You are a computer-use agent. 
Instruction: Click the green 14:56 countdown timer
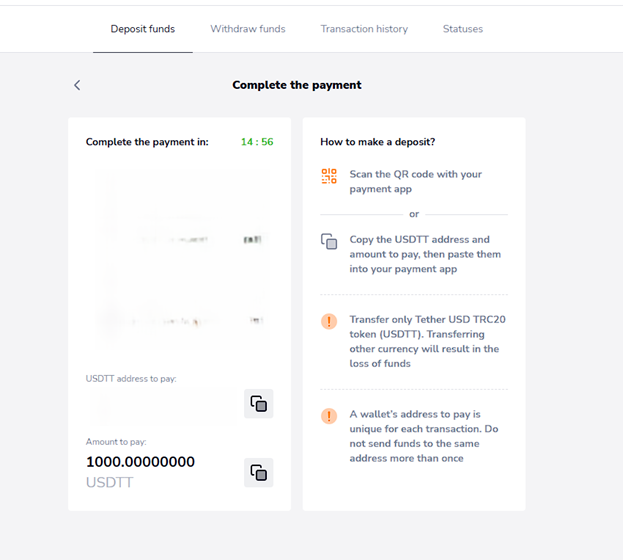coord(257,142)
